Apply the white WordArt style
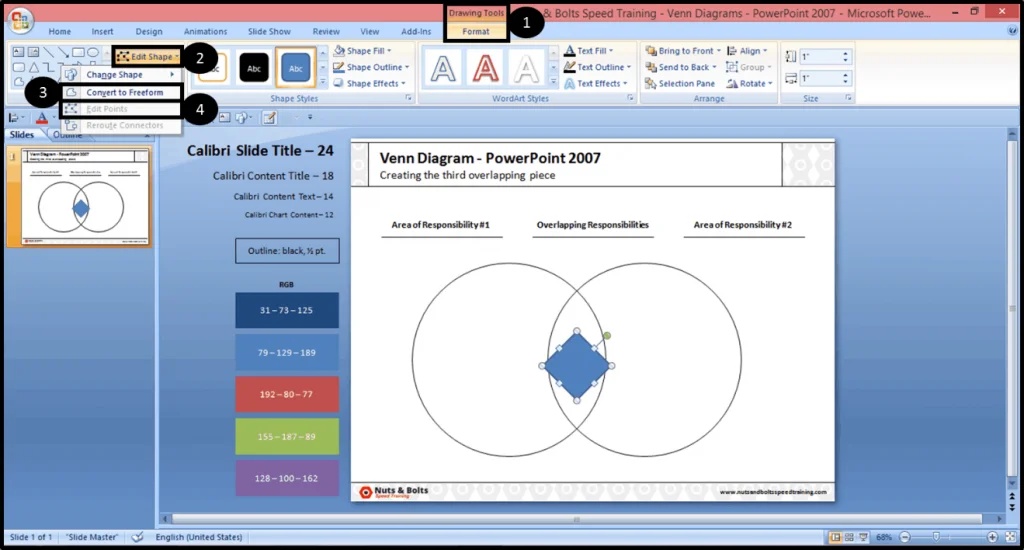This screenshot has height=550, width=1024. click(x=526, y=69)
